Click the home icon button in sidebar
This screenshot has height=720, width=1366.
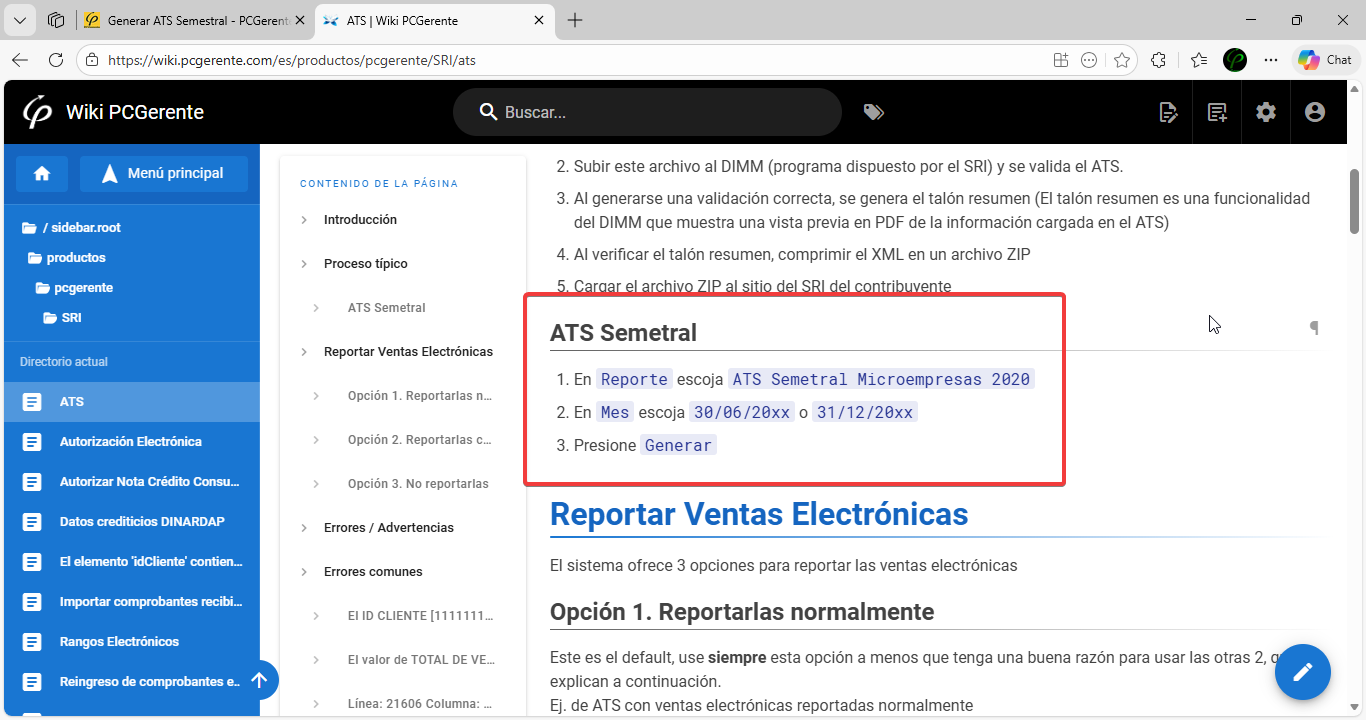coord(42,173)
